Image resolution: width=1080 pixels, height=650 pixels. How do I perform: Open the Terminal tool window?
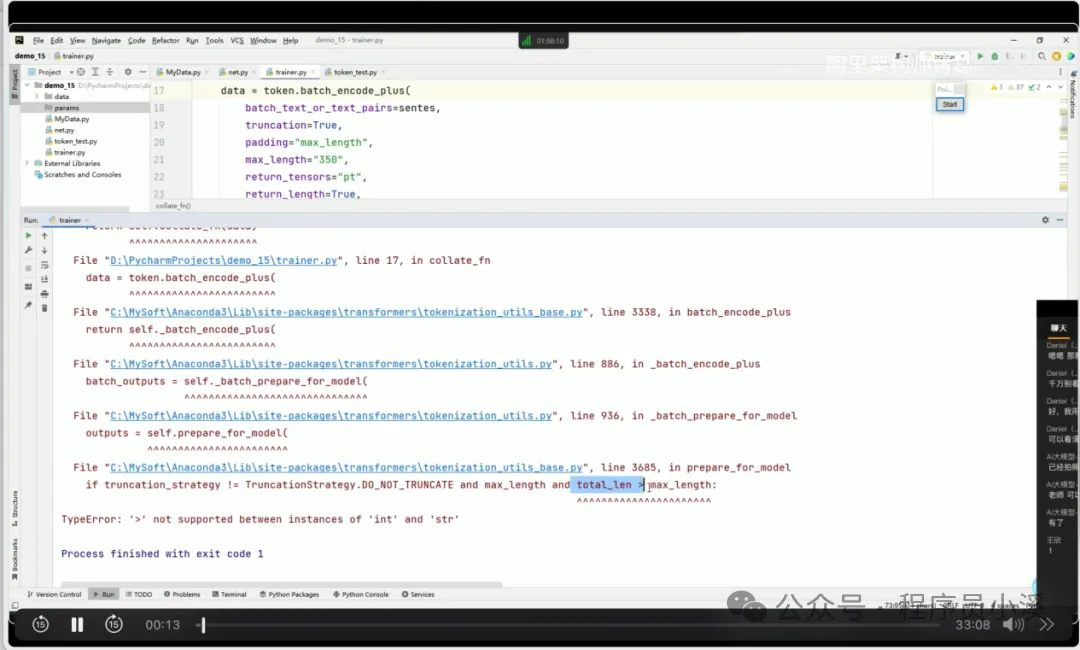tap(229, 594)
